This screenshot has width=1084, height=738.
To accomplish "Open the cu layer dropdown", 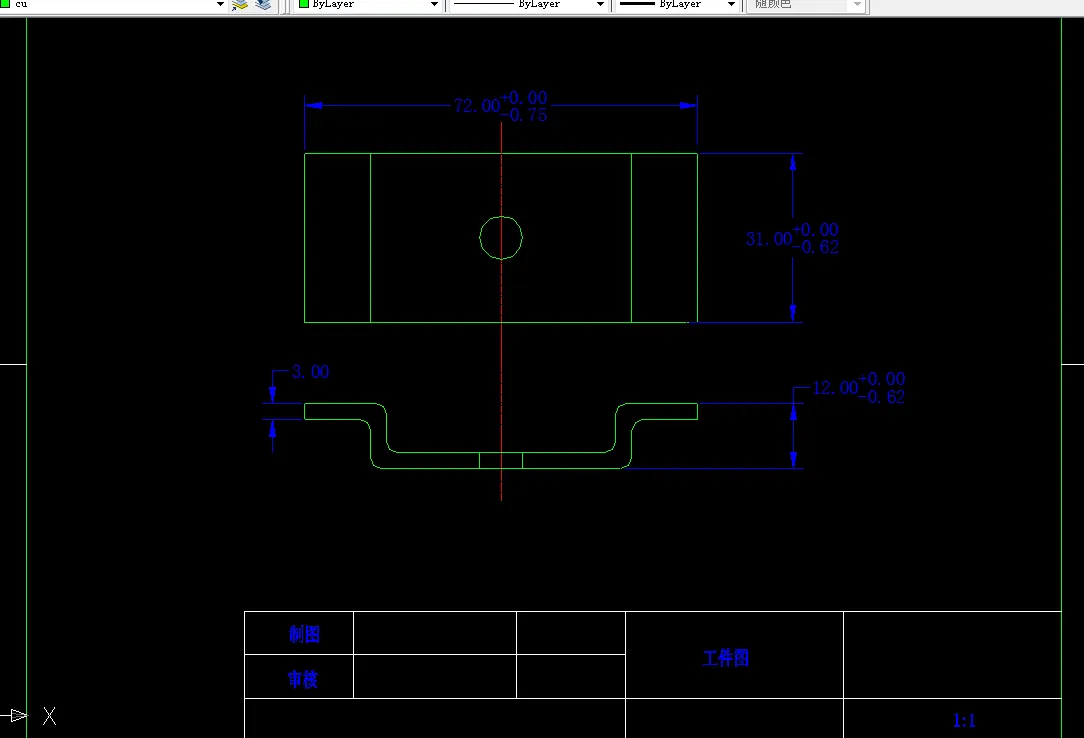I will coord(219,5).
